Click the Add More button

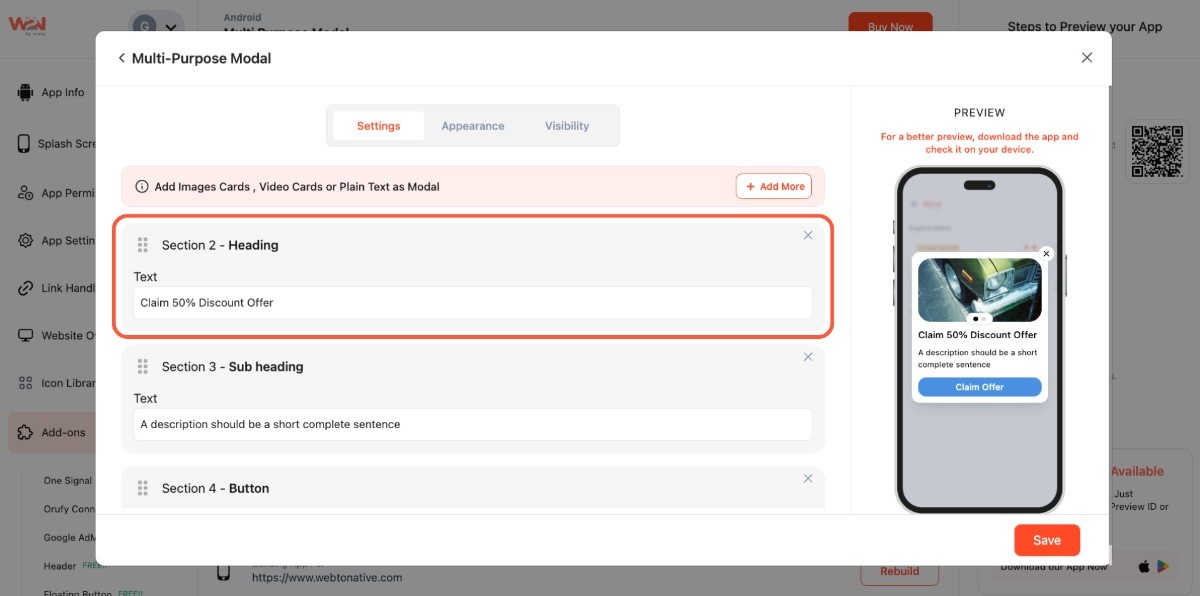coord(774,187)
